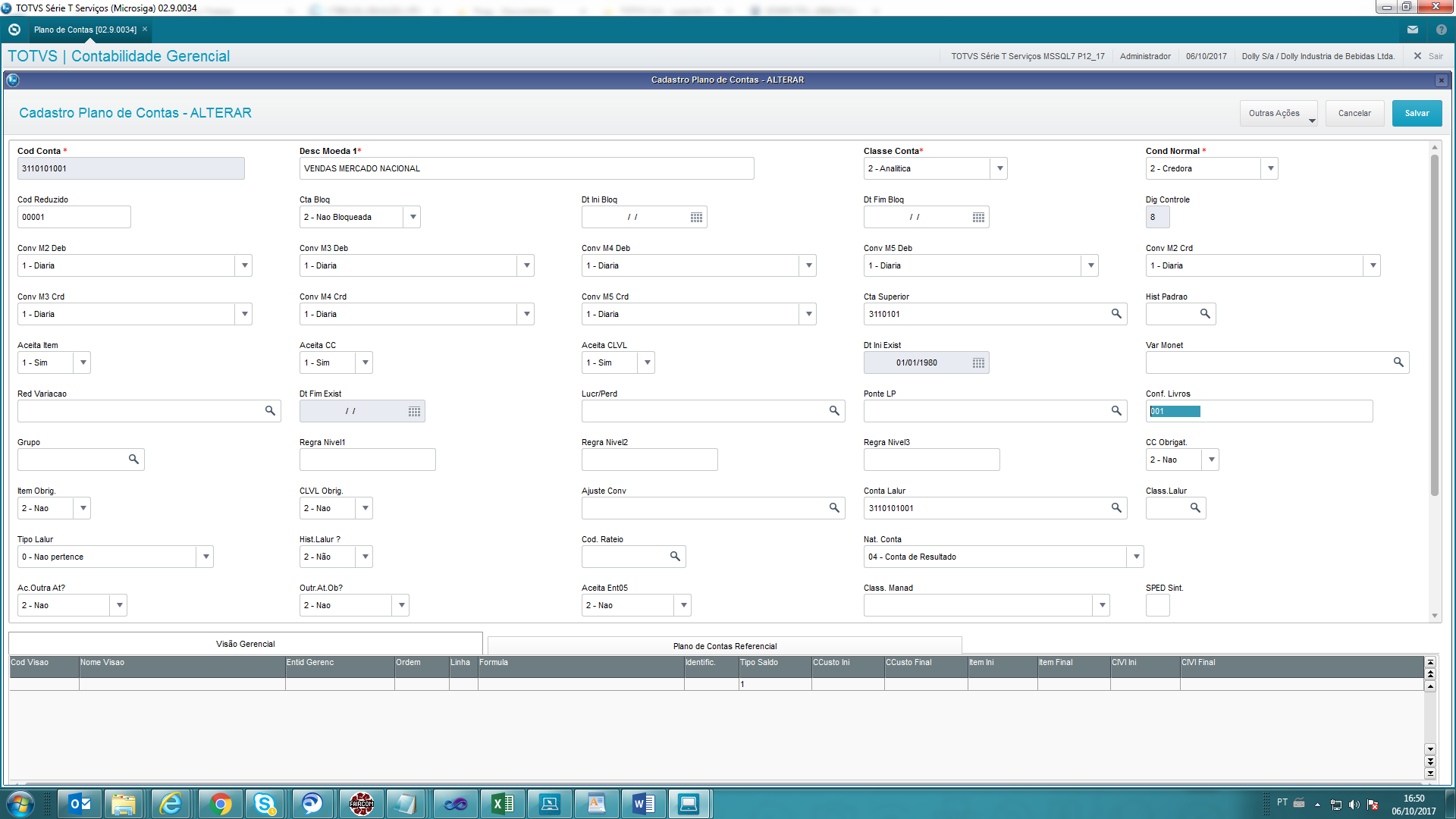Expand the Cta Bloq dropdown
1456x819 pixels.
pos(413,217)
